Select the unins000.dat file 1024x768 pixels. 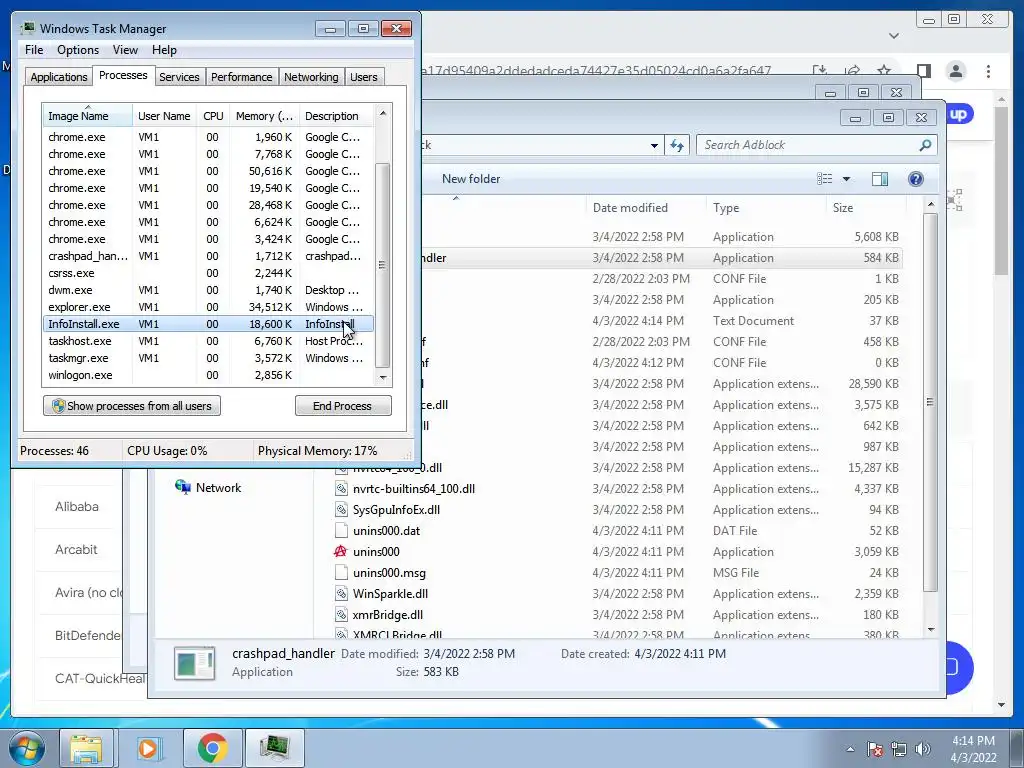[386, 530]
